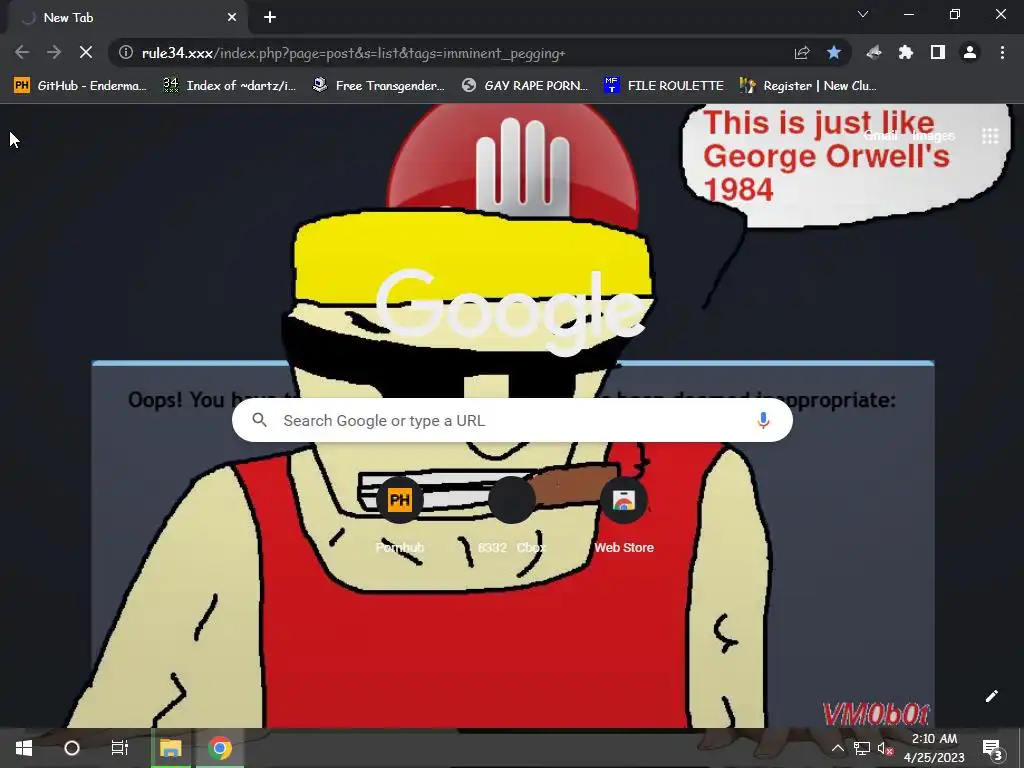Show hidden tray icons
1024x768 pixels.
click(837, 748)
